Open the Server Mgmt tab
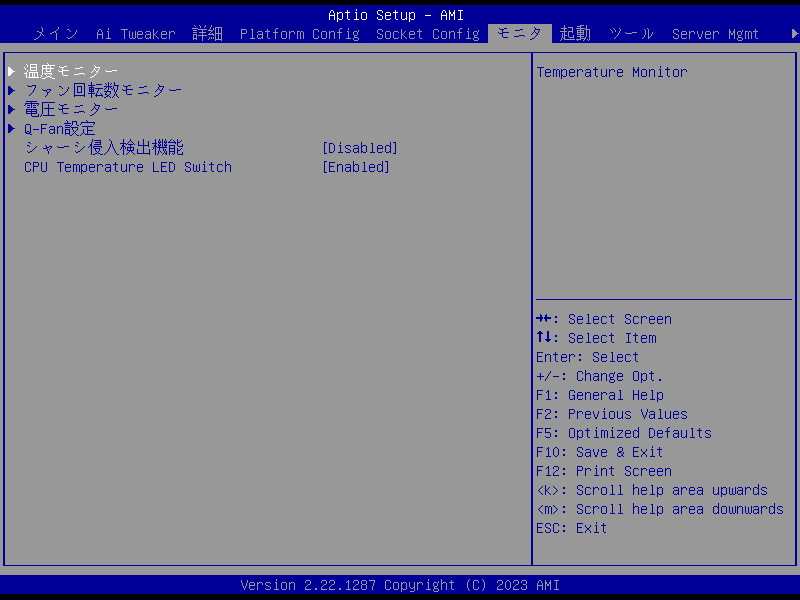Viewport: 800px width, 600px height. tap(715, 34)
